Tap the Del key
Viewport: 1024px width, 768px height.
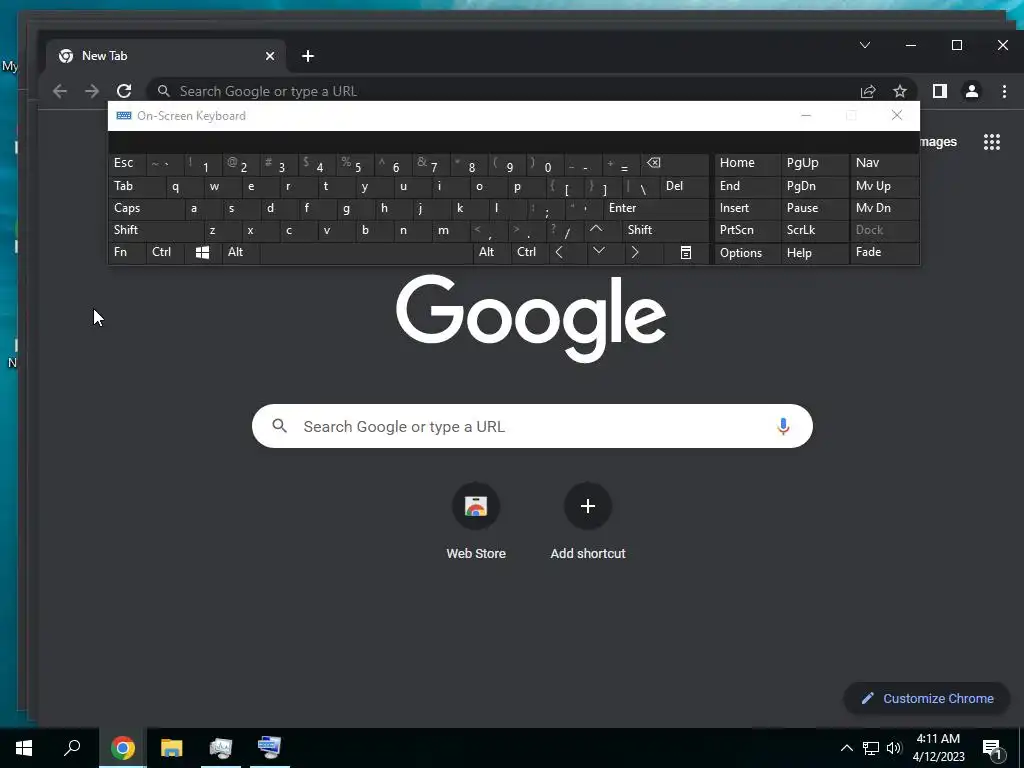pos(684,186)
